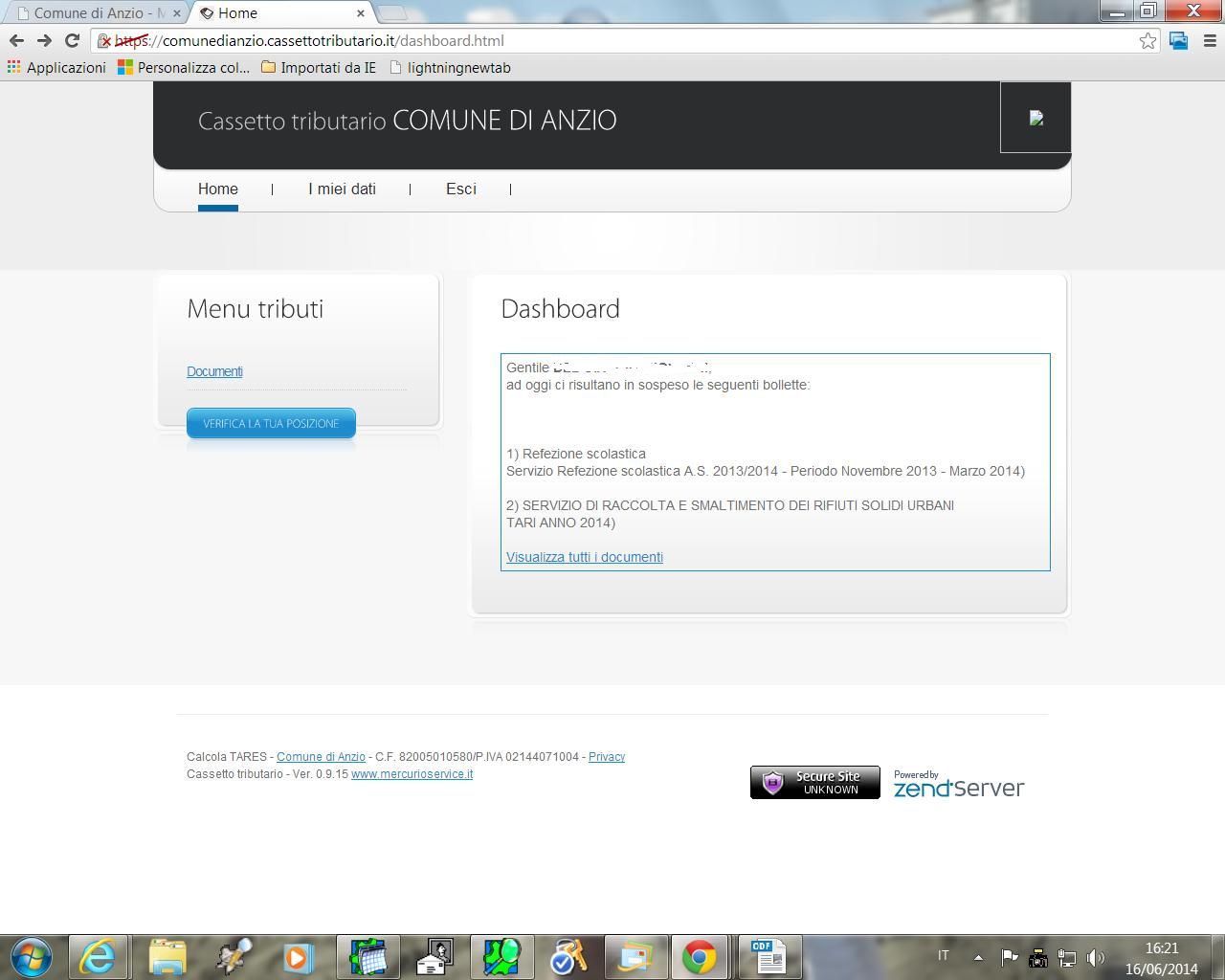Click the insecure HTTPS warning icon

coord(105,41)
